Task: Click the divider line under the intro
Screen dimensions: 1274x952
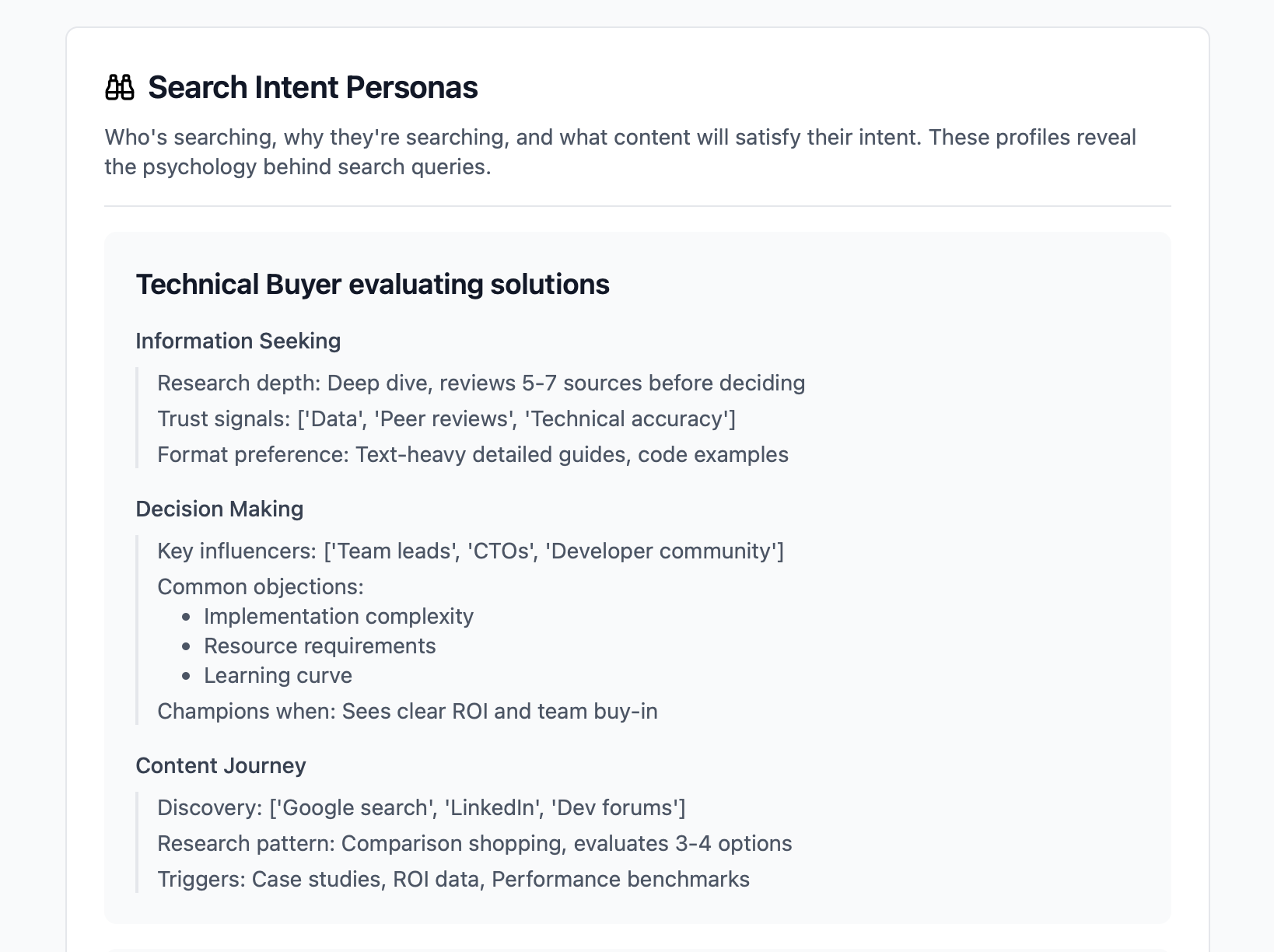Action: tap(637, 206)
